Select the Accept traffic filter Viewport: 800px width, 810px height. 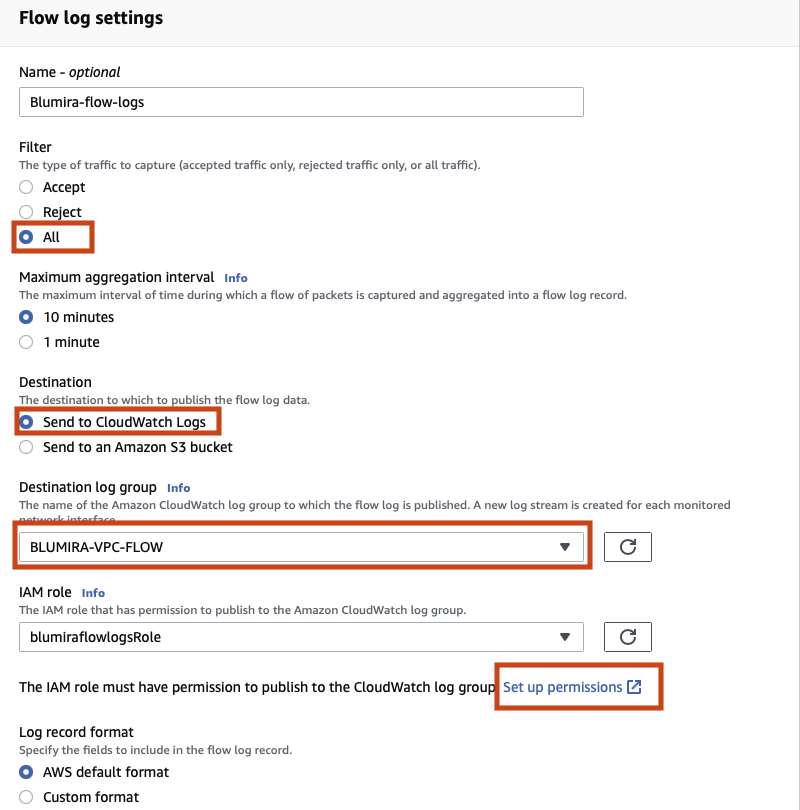pos(25,187)
